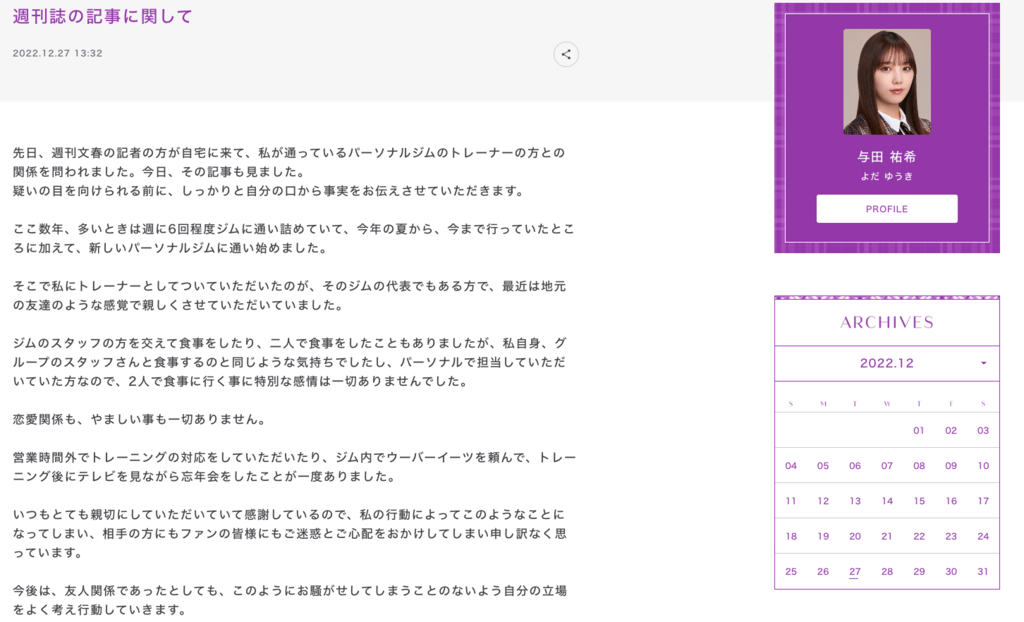Select date 01 in the archive calendar

(919, 431)
